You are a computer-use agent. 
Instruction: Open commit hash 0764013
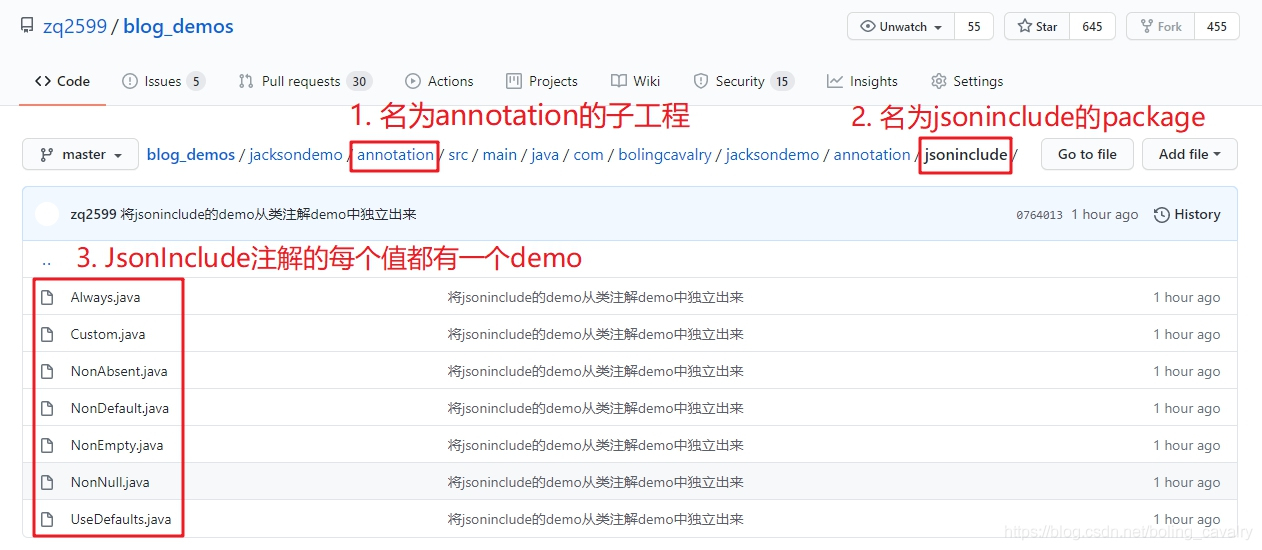(x=1039, y=215)
